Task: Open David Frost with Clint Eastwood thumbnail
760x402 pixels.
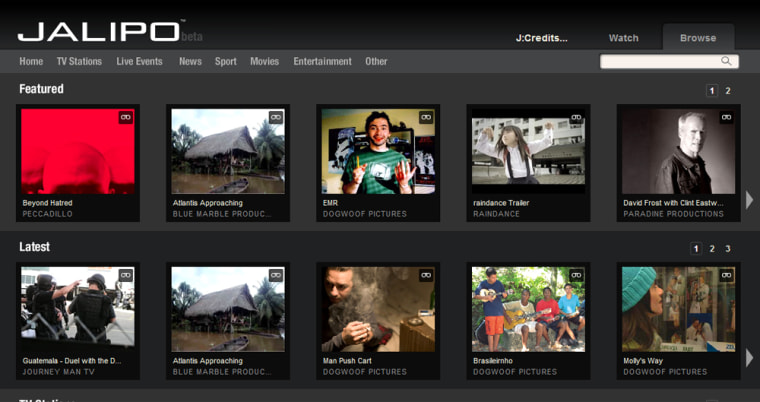Action: [x=679, y=151]
